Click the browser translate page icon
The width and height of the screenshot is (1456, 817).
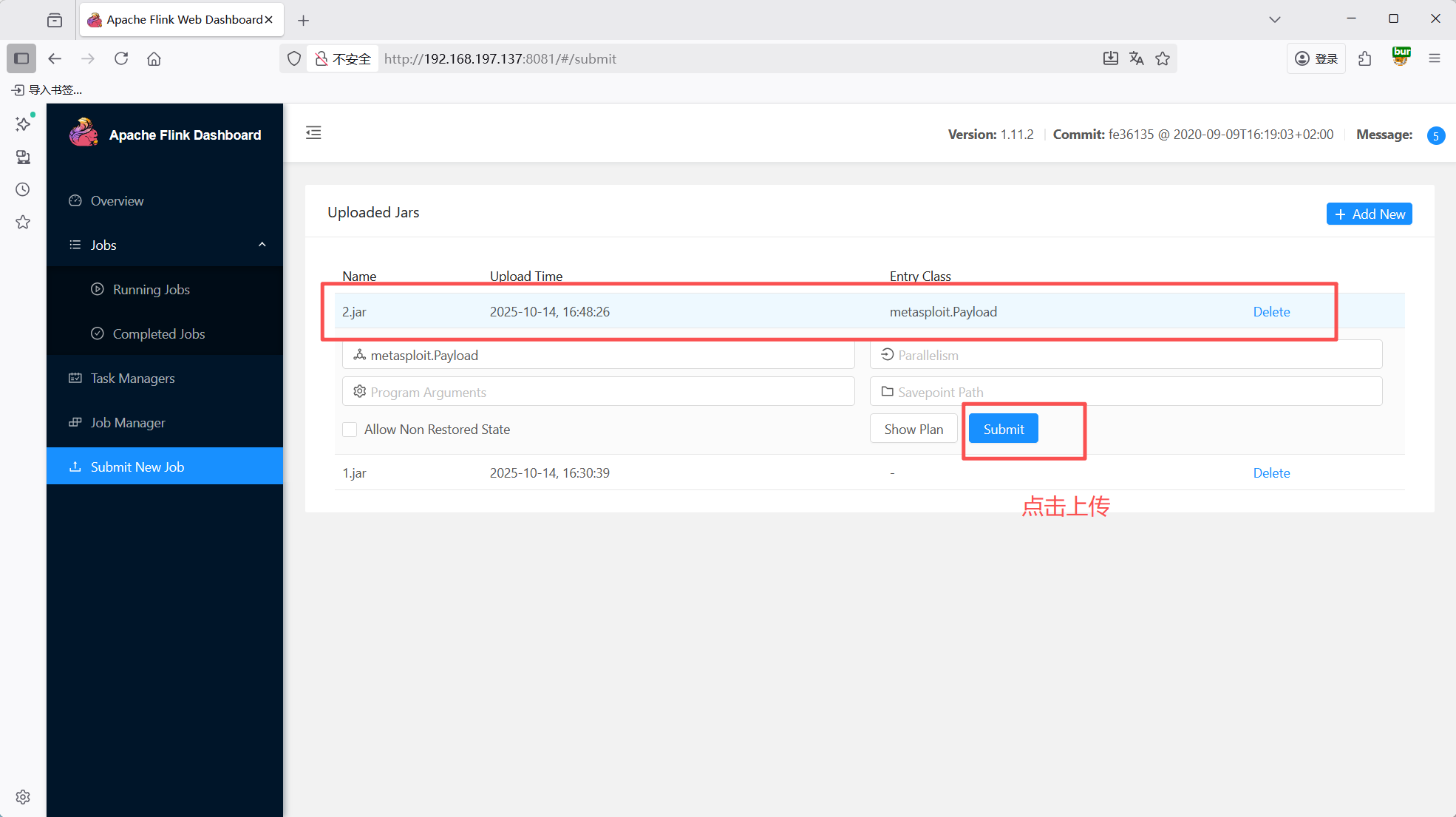coord(1136,58)
